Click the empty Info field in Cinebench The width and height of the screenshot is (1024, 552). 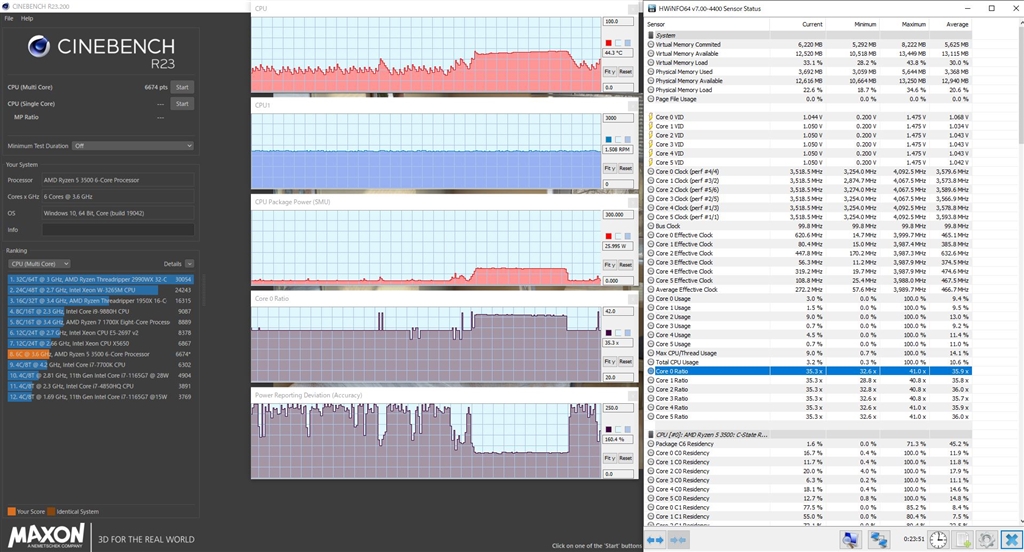coord(118,230)
